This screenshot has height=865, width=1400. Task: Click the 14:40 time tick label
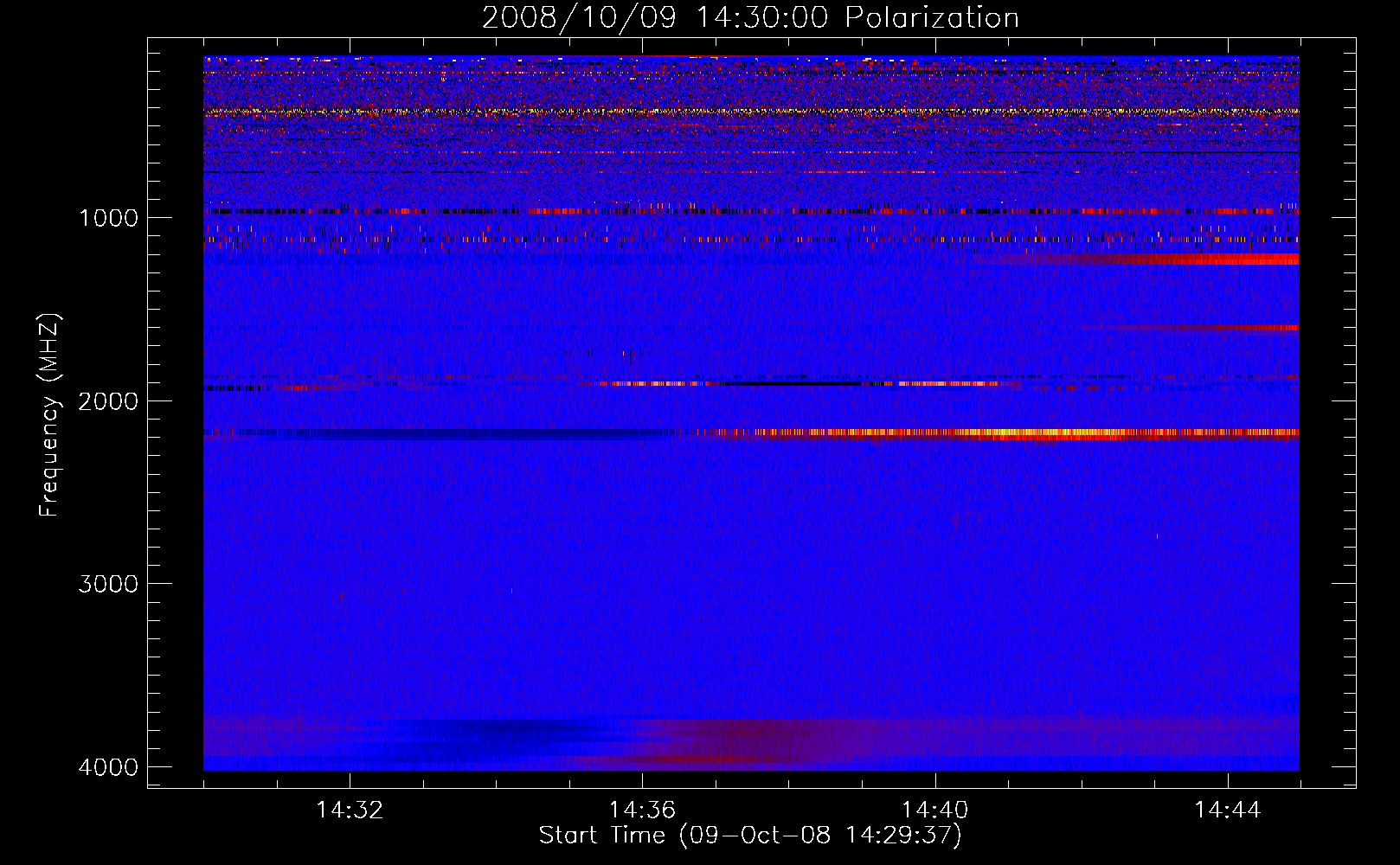[x=934, y=811]
